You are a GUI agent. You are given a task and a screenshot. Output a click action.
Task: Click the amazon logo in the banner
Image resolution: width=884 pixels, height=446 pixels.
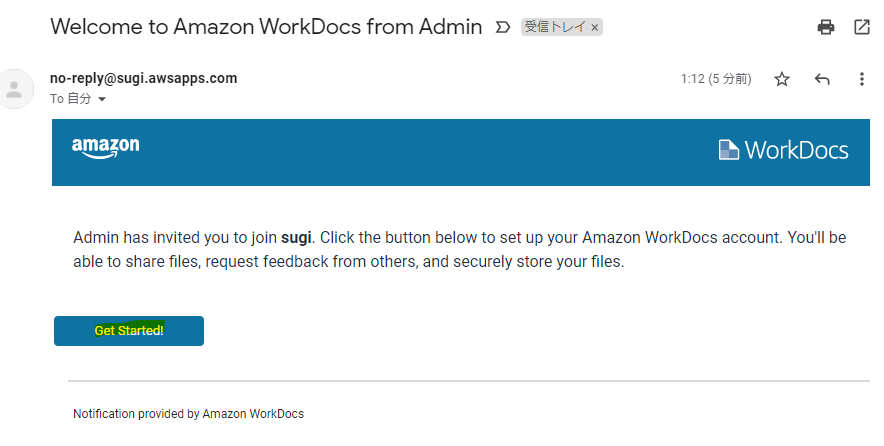pyautogui.click(x=105, y=148)
